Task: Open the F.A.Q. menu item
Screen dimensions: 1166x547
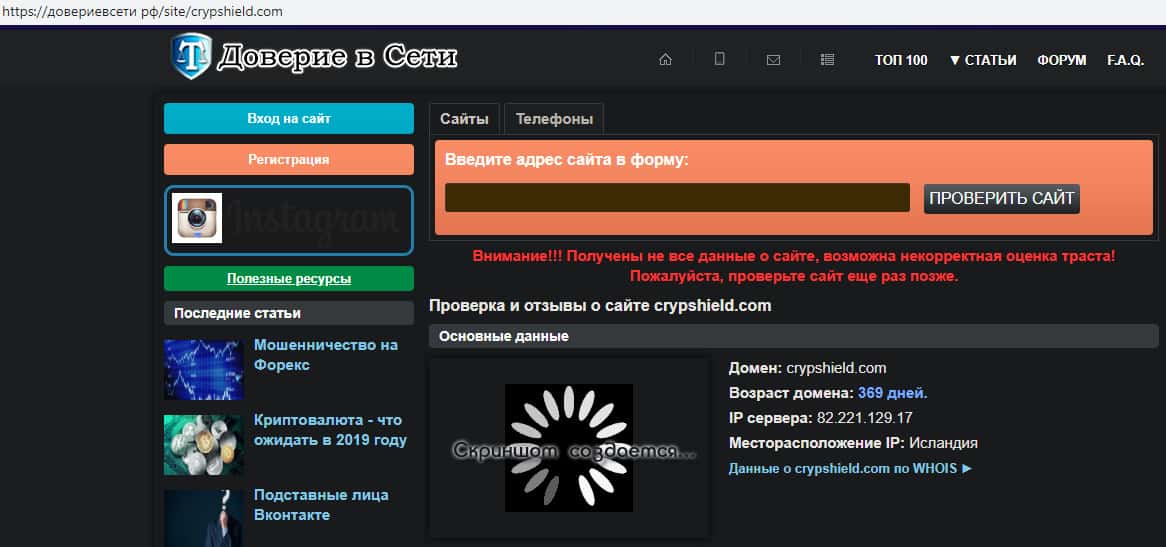Action: tap(1125, 60)
